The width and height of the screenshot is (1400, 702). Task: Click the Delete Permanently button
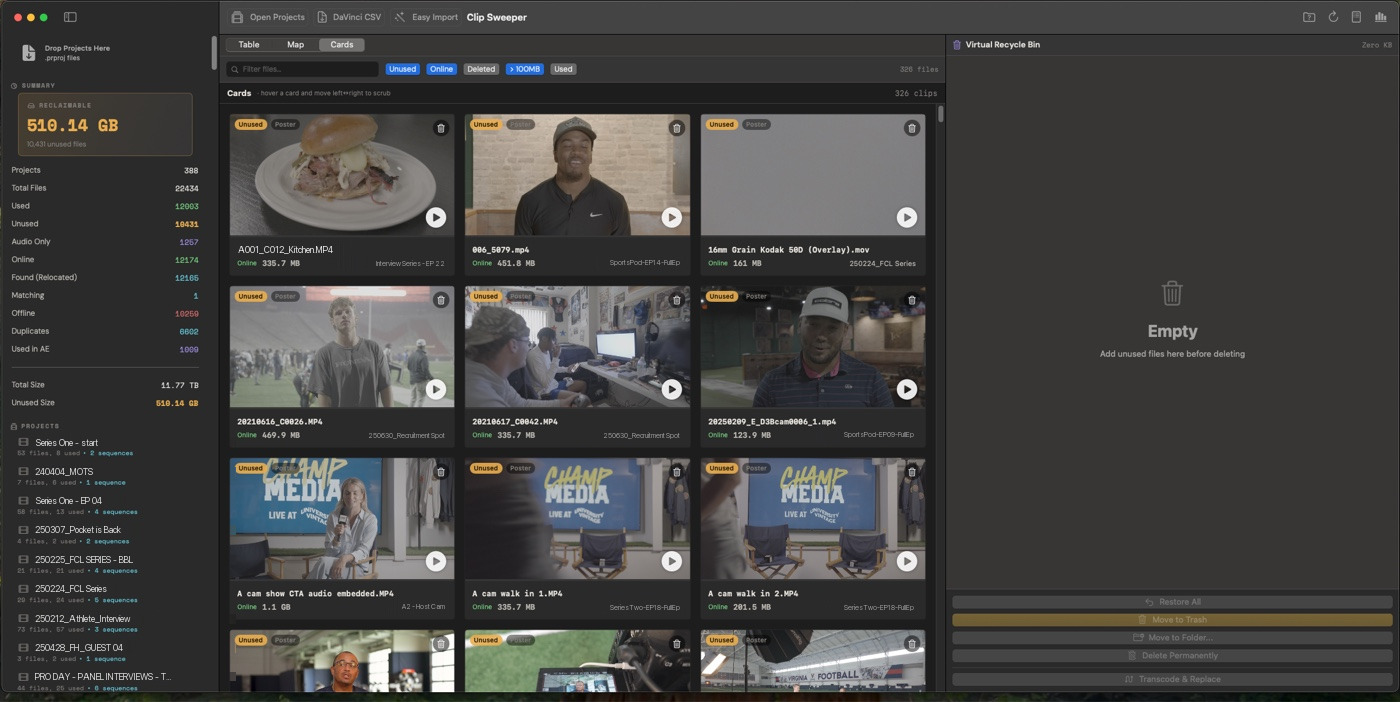click(x=1172, y=656)
